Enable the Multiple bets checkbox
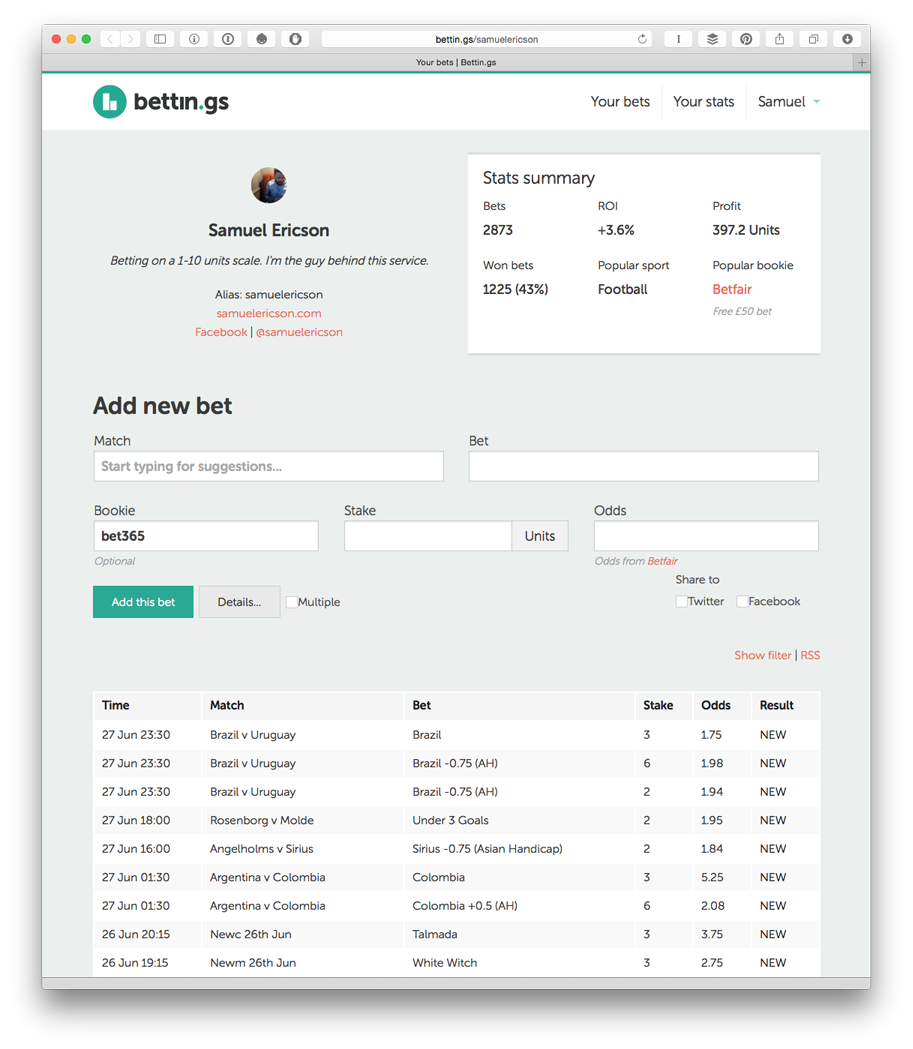The width and height of the screenshot is (913, 1049). tap(291, 601)
